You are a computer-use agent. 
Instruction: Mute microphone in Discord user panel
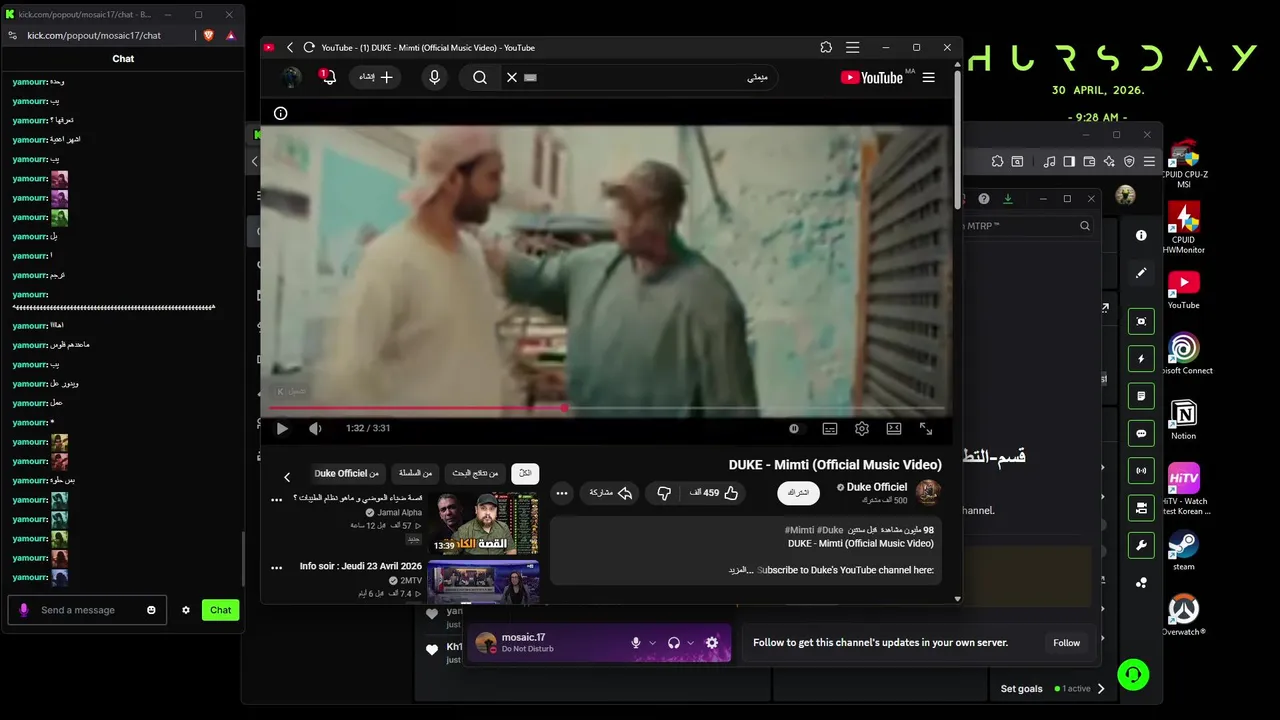pyautogui.click(x=635, y=643)
